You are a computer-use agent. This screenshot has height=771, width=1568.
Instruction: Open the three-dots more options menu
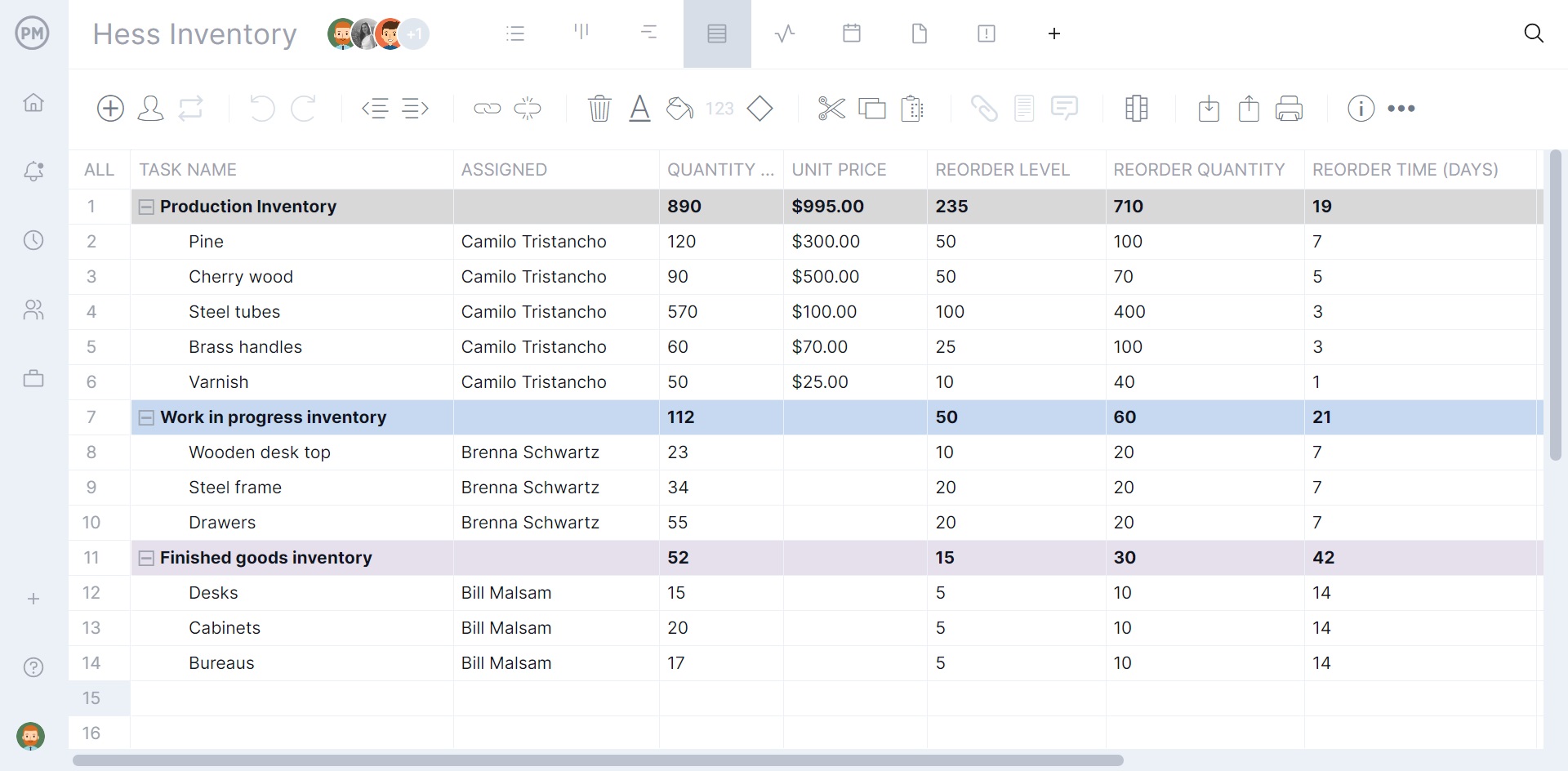(1401, 109)
